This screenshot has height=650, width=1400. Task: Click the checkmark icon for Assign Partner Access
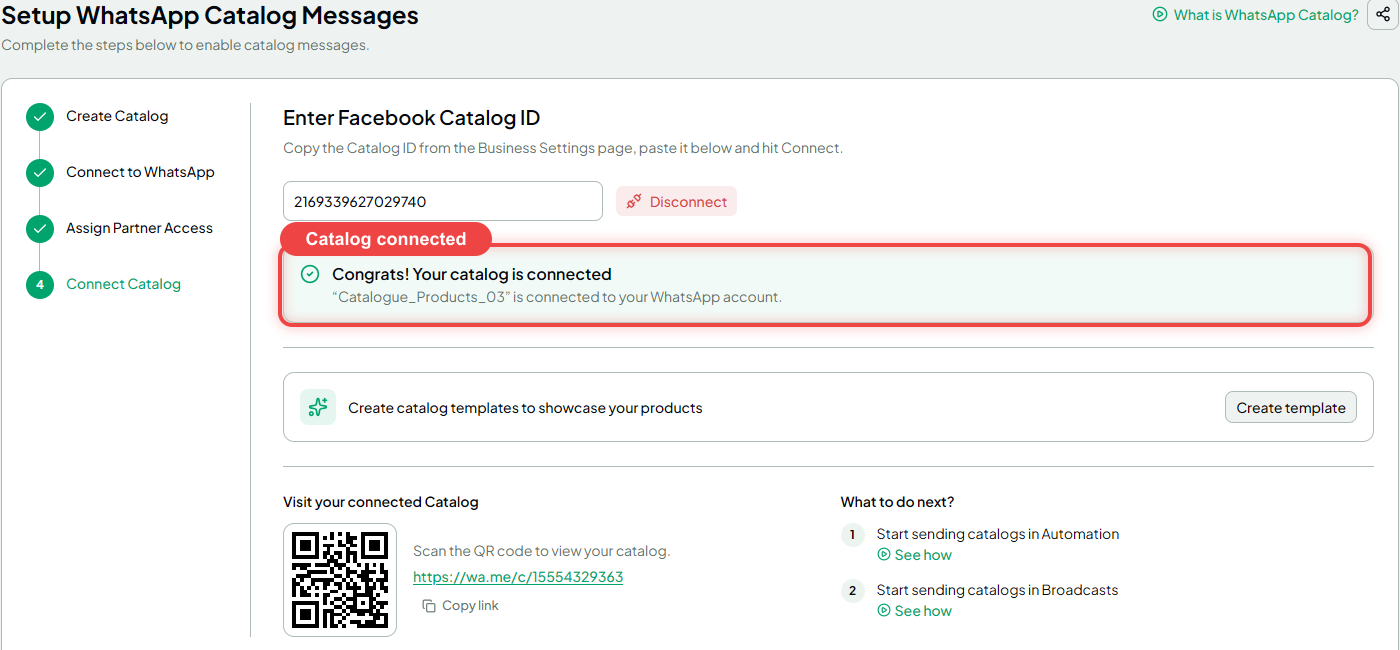click(40, 229)
